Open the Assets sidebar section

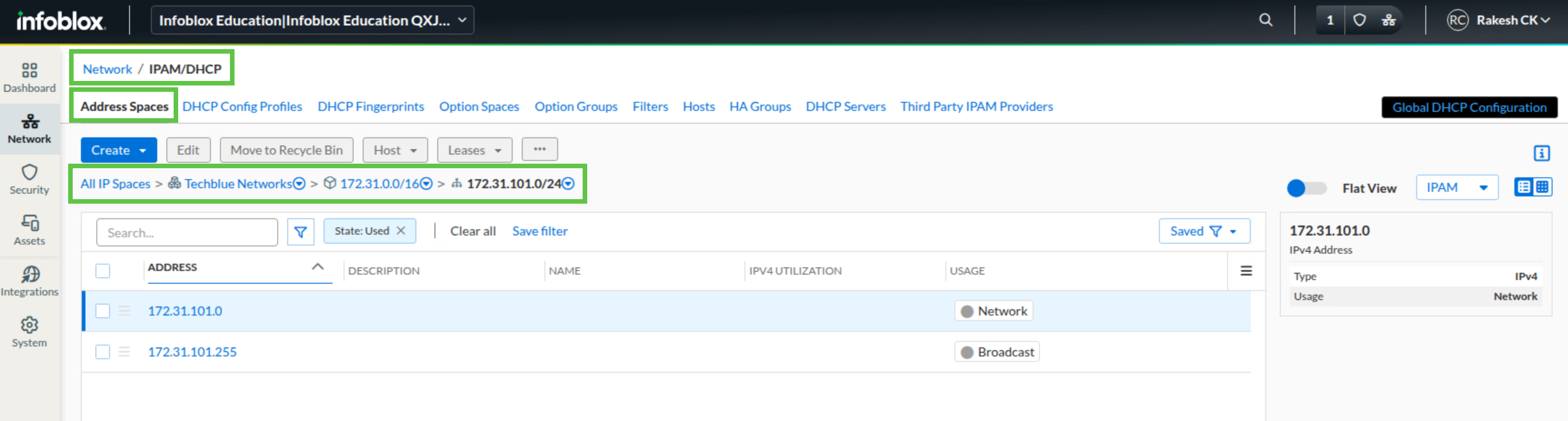click(29, 231)
